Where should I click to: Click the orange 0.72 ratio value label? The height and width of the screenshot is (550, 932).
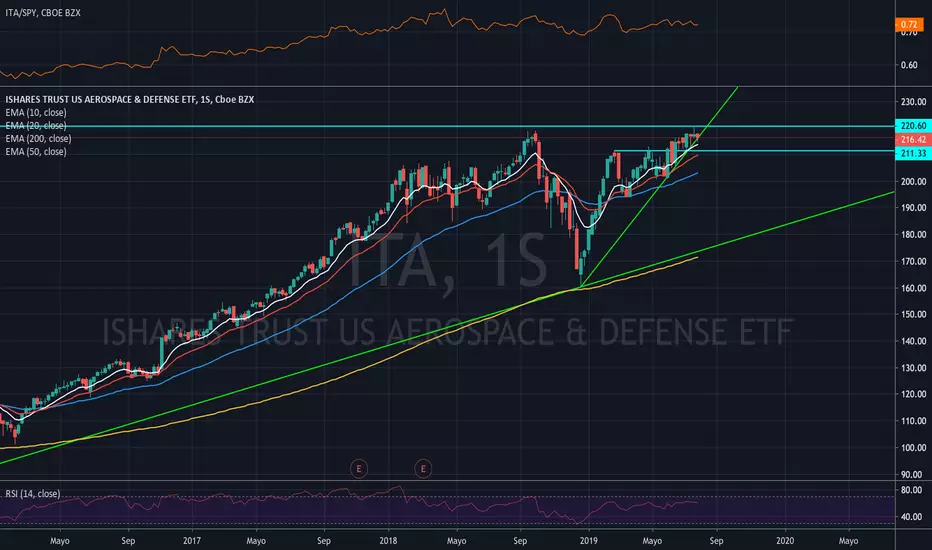[x=908, y=24]
